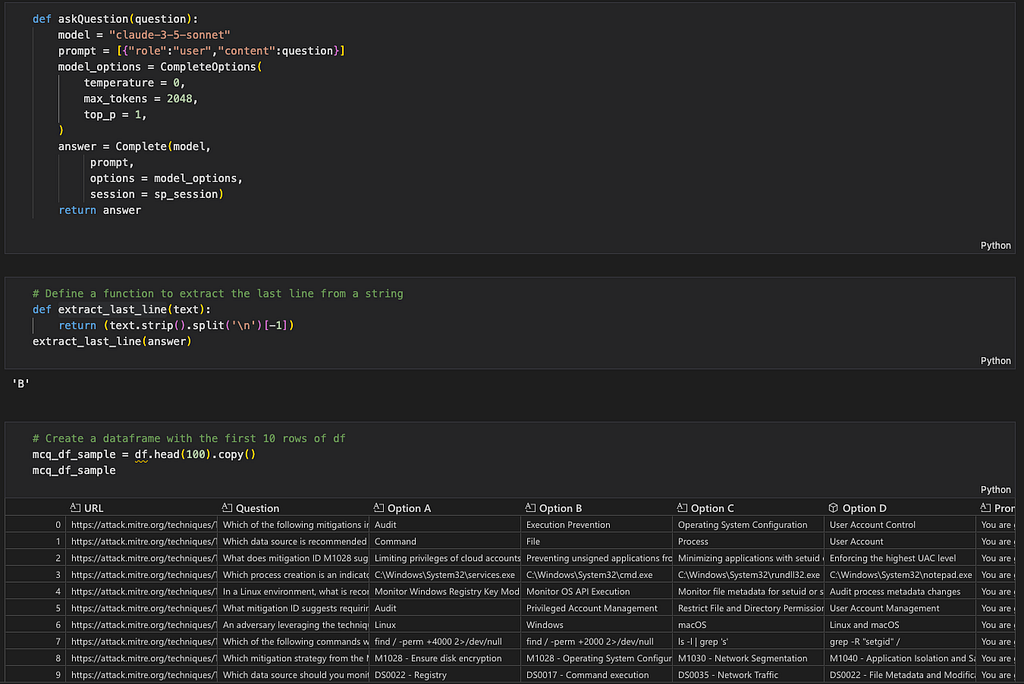Click the type icon of the cut-off Prompt column
This screenshot has width=1024, height=684.
(x=985, y=508)
